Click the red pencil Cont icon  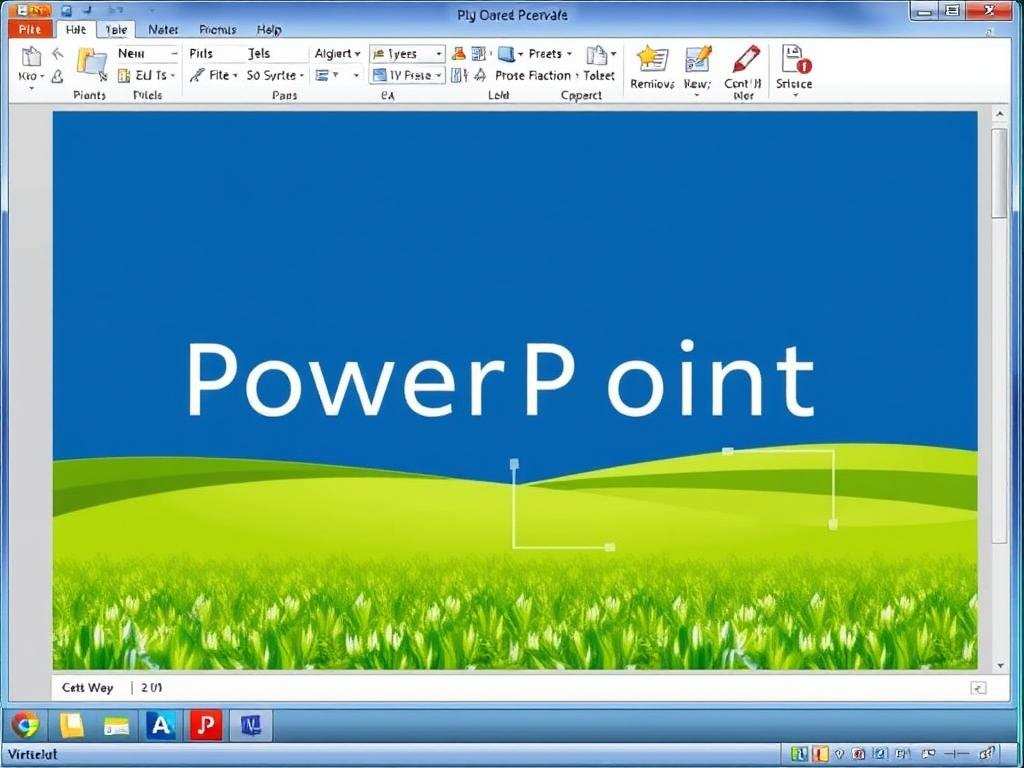(x=745, y=59)
